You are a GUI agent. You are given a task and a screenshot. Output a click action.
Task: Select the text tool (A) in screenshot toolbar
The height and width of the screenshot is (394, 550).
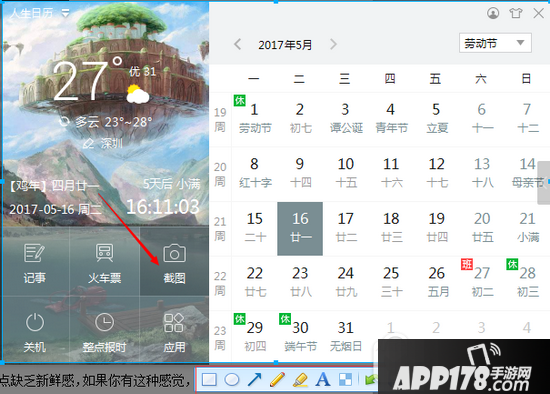coord(323,380)
